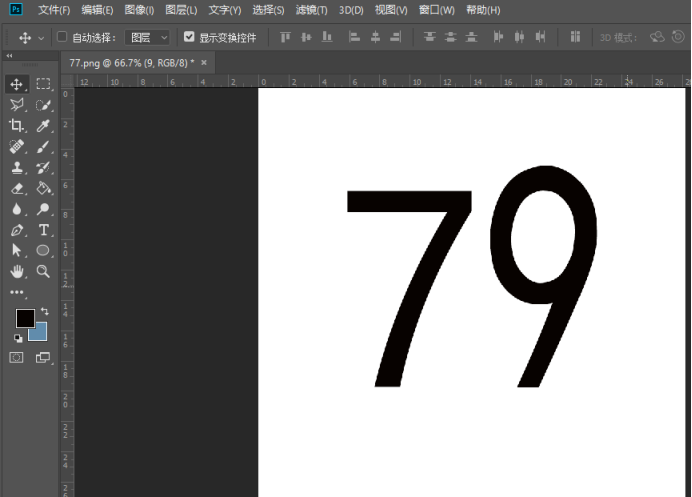Click the Auto-Align Layers button

[575, 37]
